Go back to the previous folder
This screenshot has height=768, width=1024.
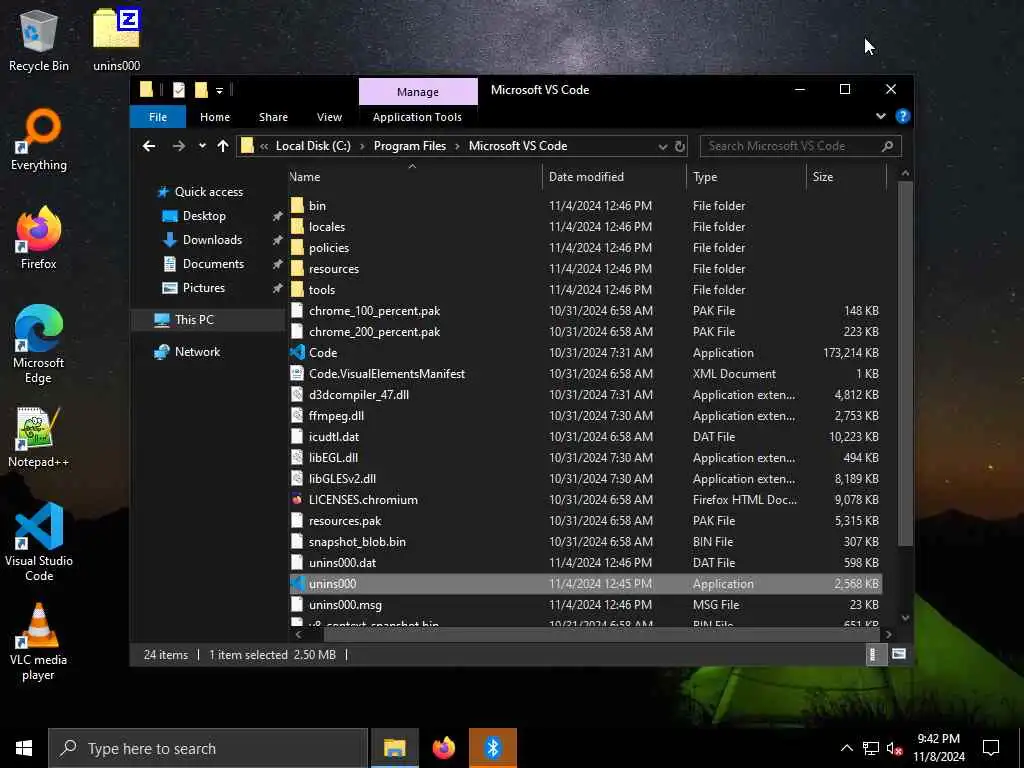[x=149, y=146]
